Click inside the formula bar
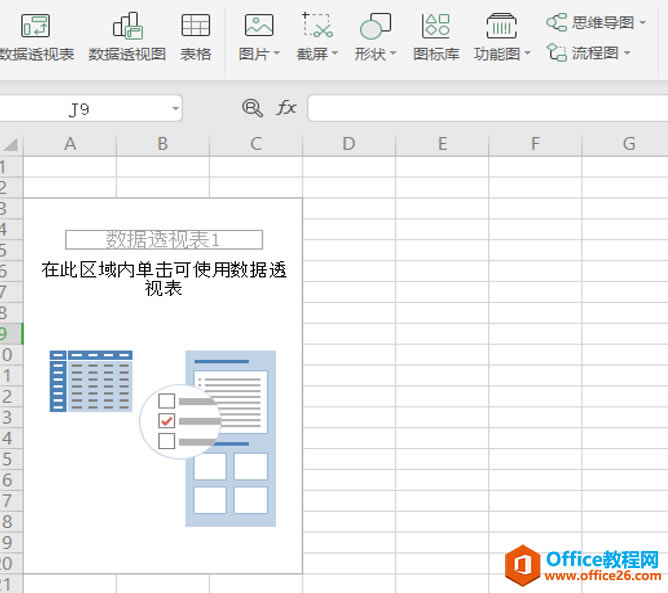 pos(487,108)
